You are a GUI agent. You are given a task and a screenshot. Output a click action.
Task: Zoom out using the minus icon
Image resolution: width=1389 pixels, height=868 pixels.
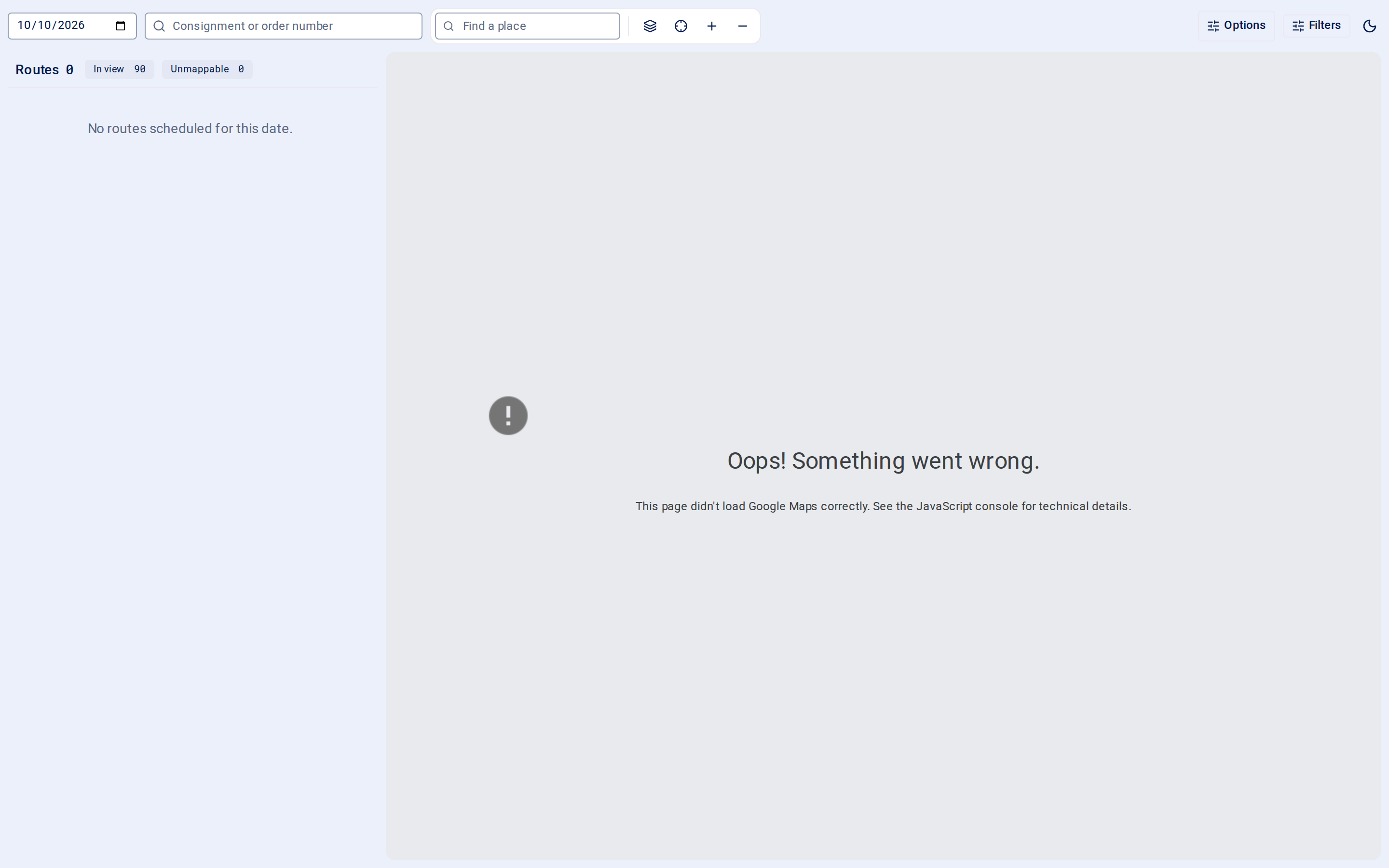(743, 26)
